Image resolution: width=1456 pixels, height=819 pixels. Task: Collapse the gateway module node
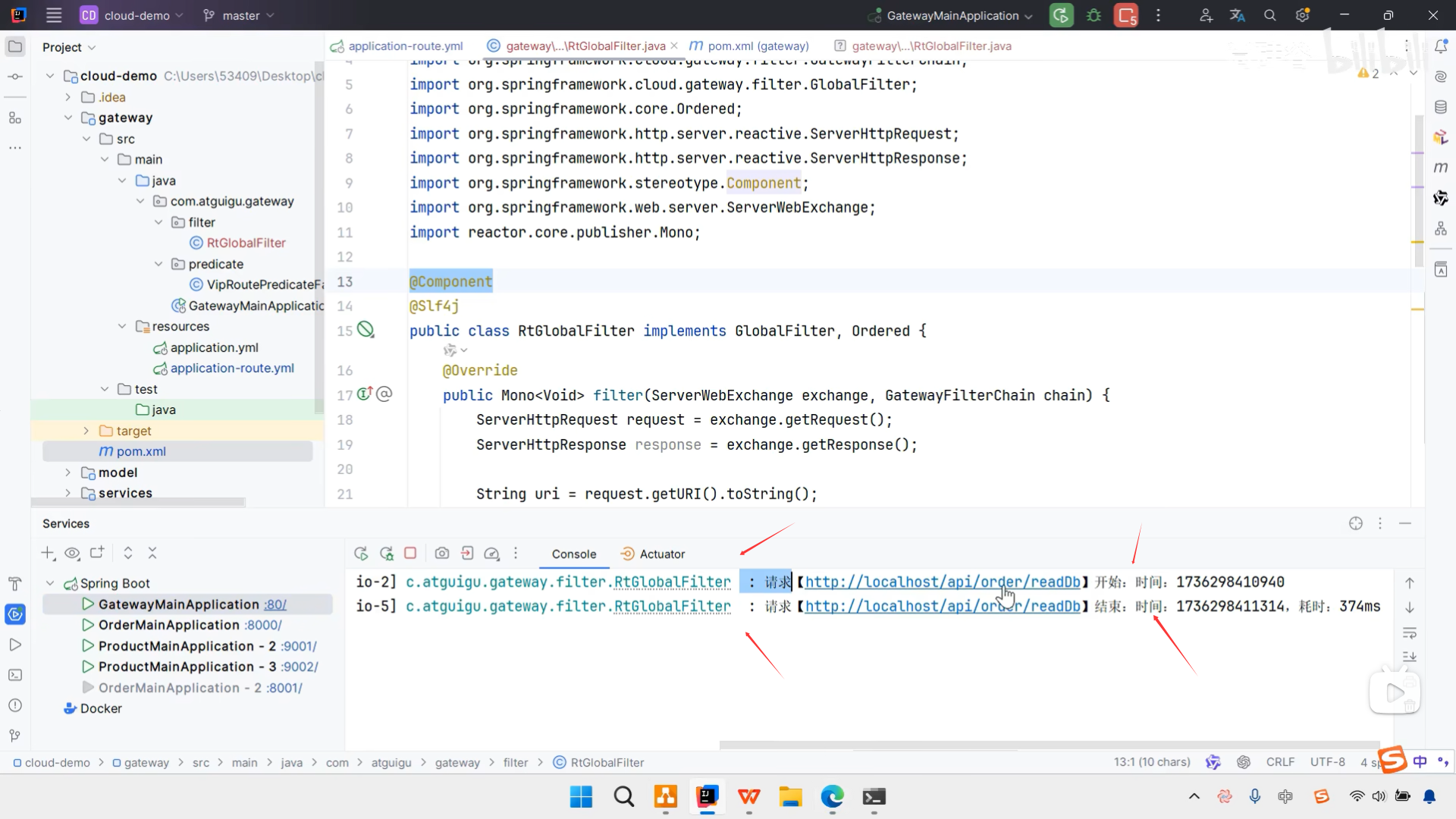coord(68,118)
